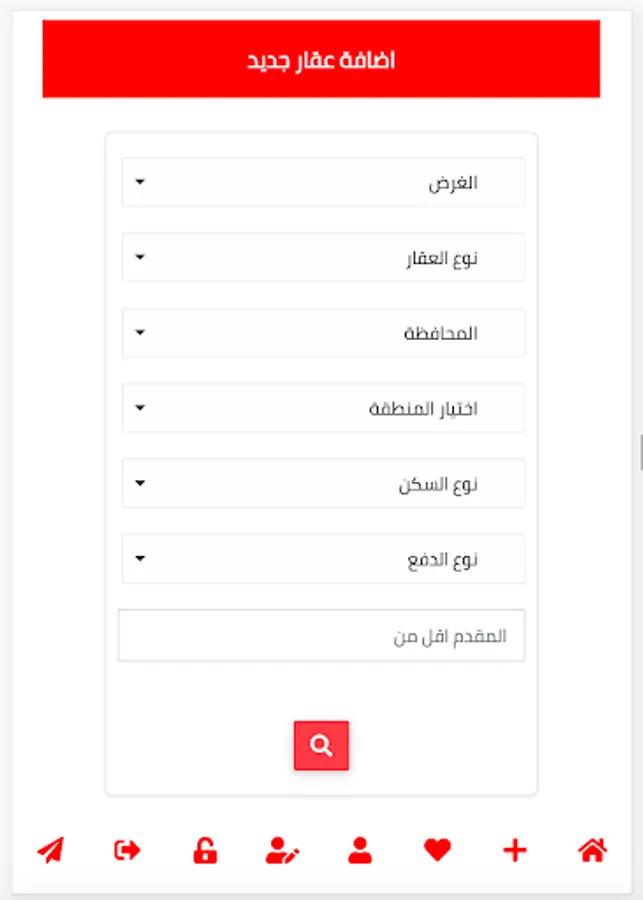Viewport: 643px width, 900px height.
Task: Click the scrollbar handle on right edge
Action: click(x=640, y=452)
